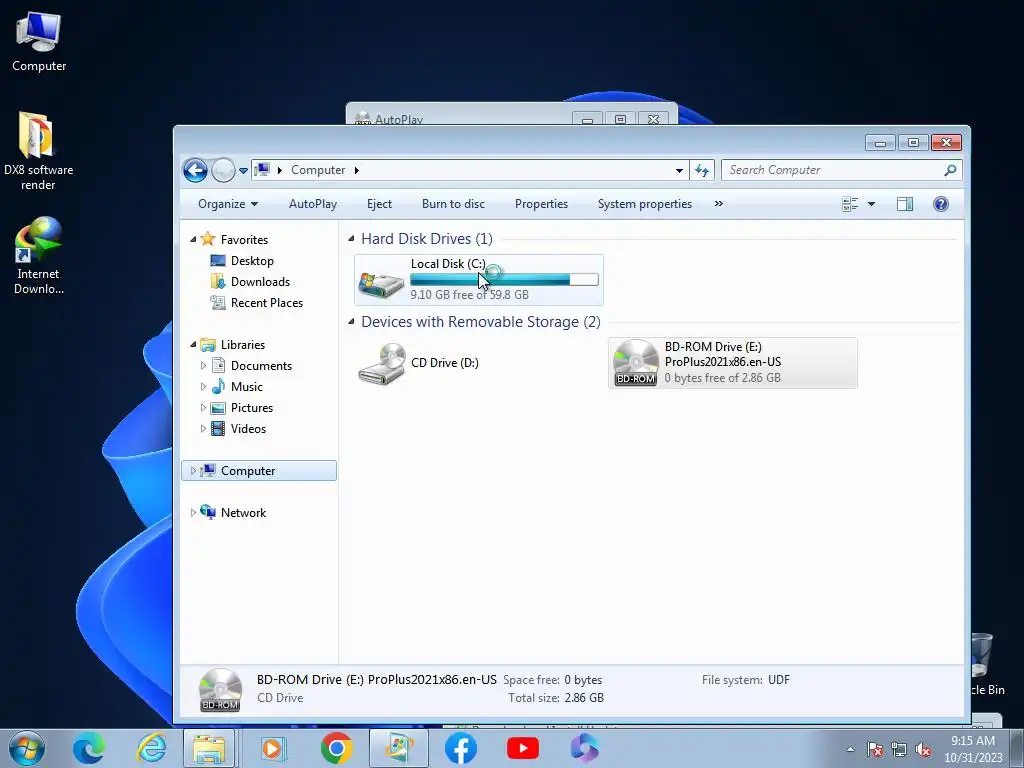Open Downloads under Favorites

coord(260,281)
